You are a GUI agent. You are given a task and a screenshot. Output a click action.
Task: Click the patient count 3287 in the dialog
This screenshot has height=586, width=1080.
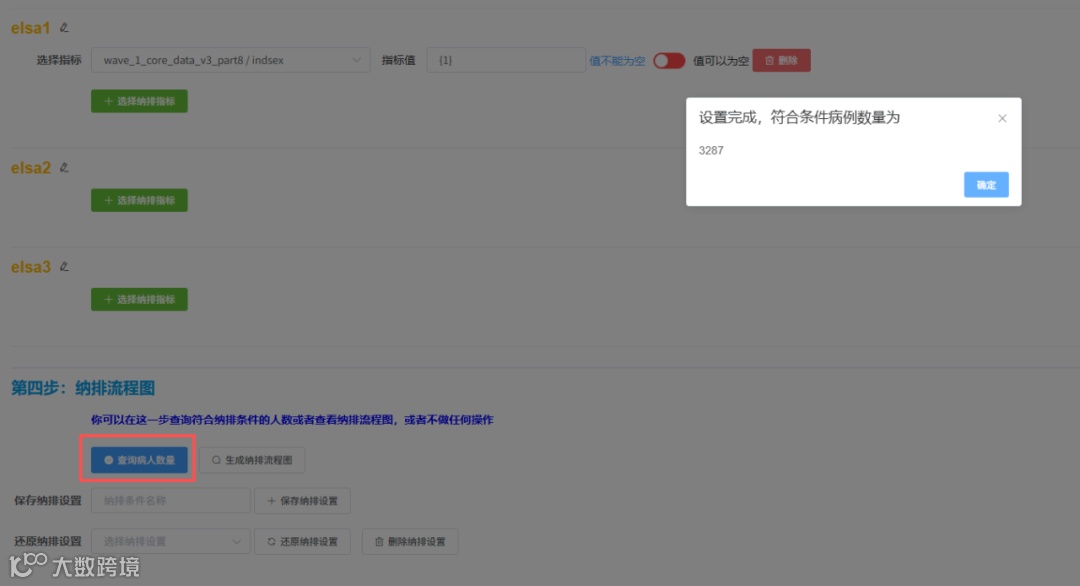point(711,150)
